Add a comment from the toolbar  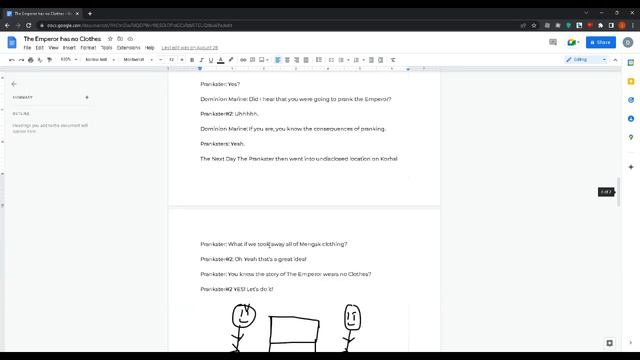tap(253, 60)
